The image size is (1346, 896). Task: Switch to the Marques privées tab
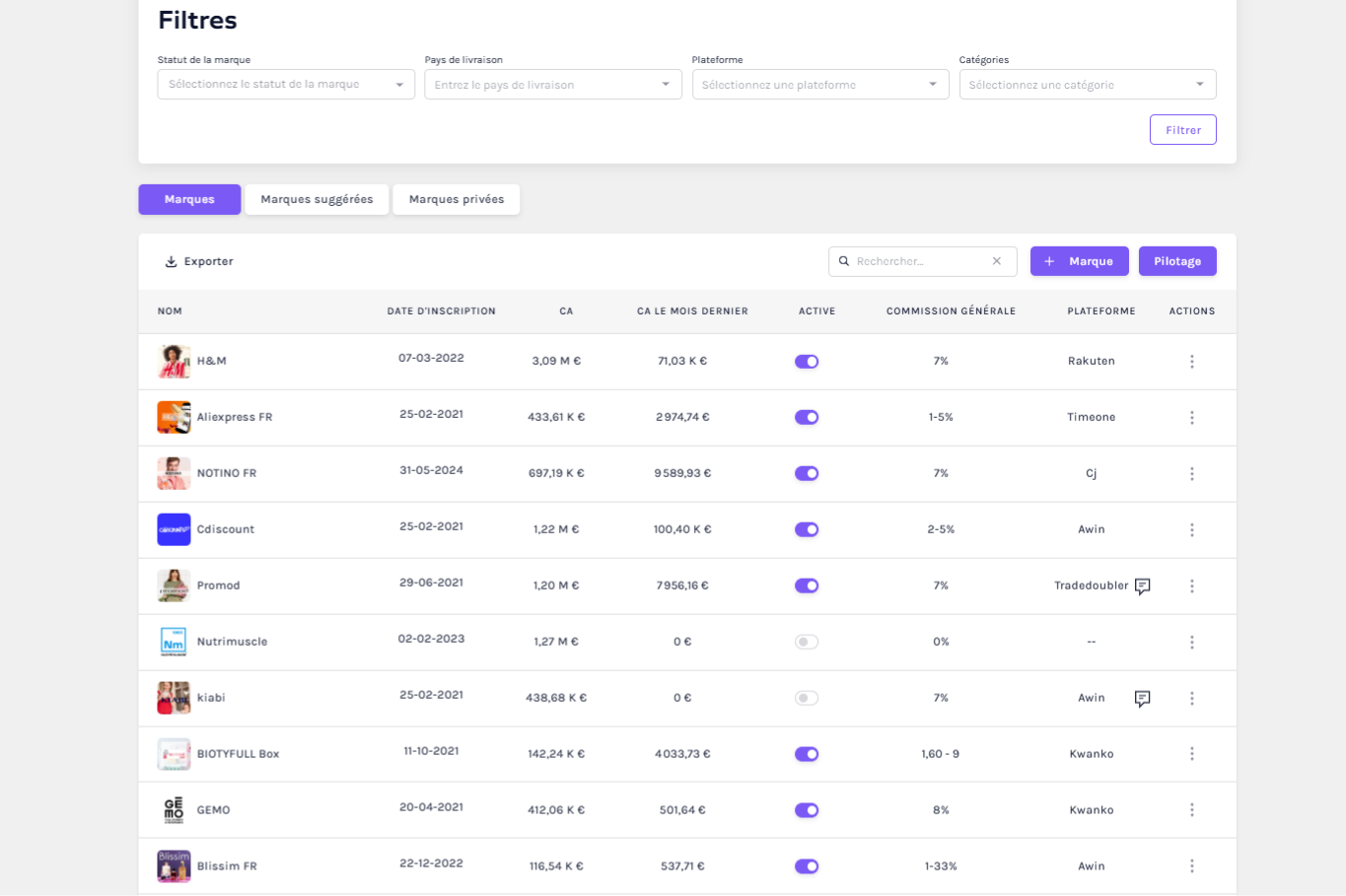point(457,199)
